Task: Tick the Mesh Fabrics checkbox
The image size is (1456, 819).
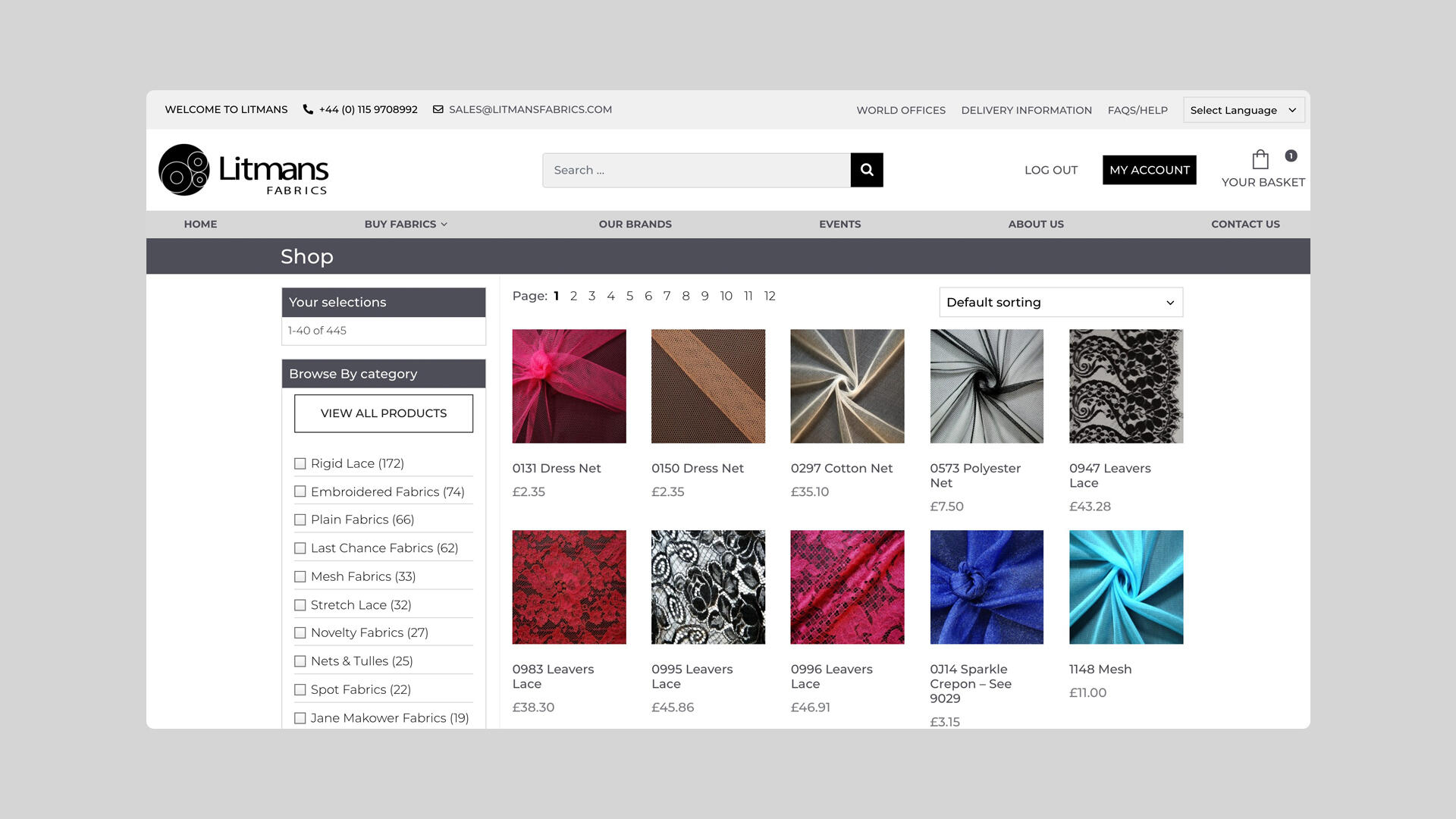Action: 300,576
